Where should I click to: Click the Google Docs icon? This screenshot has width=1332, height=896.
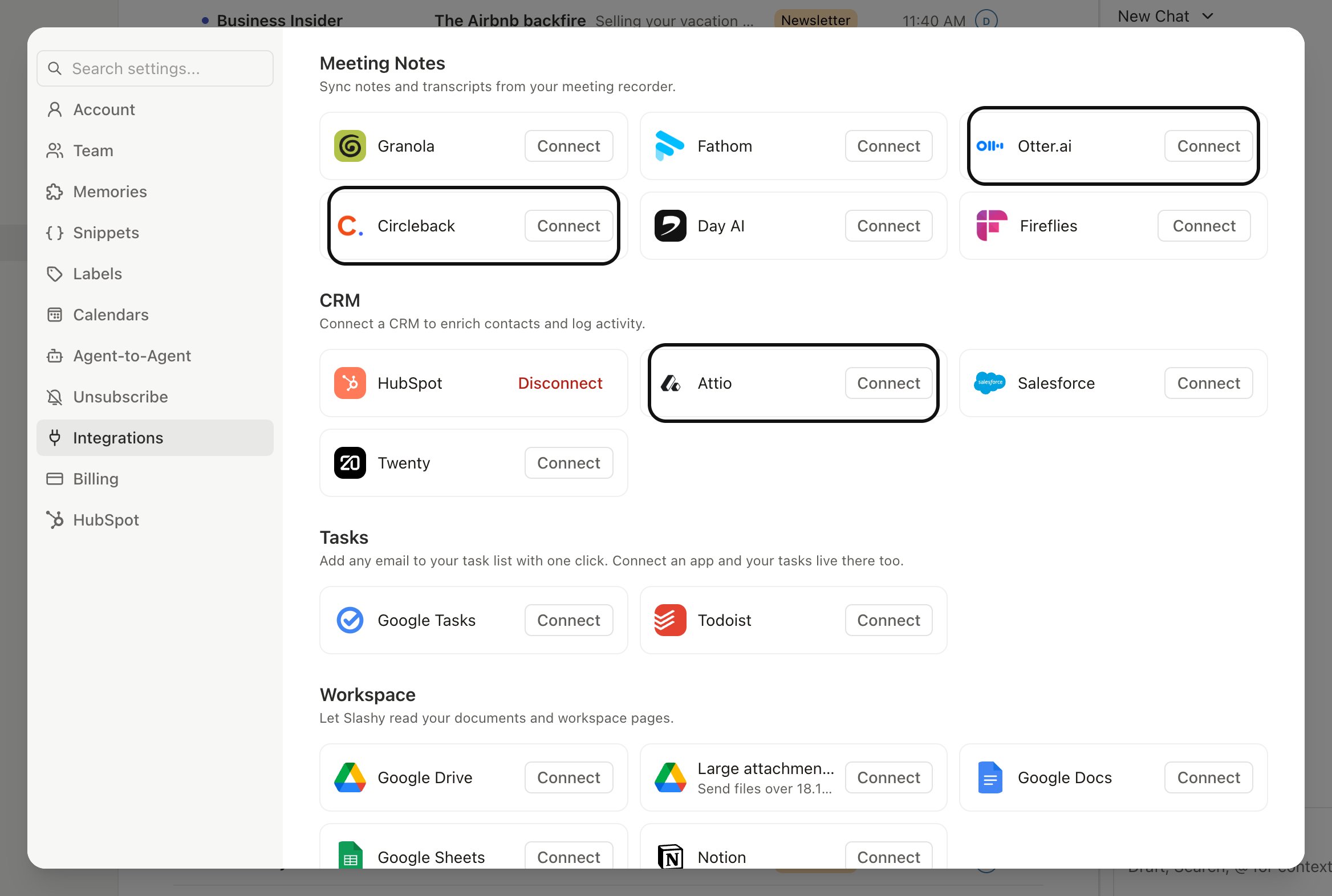pos(990,777)
